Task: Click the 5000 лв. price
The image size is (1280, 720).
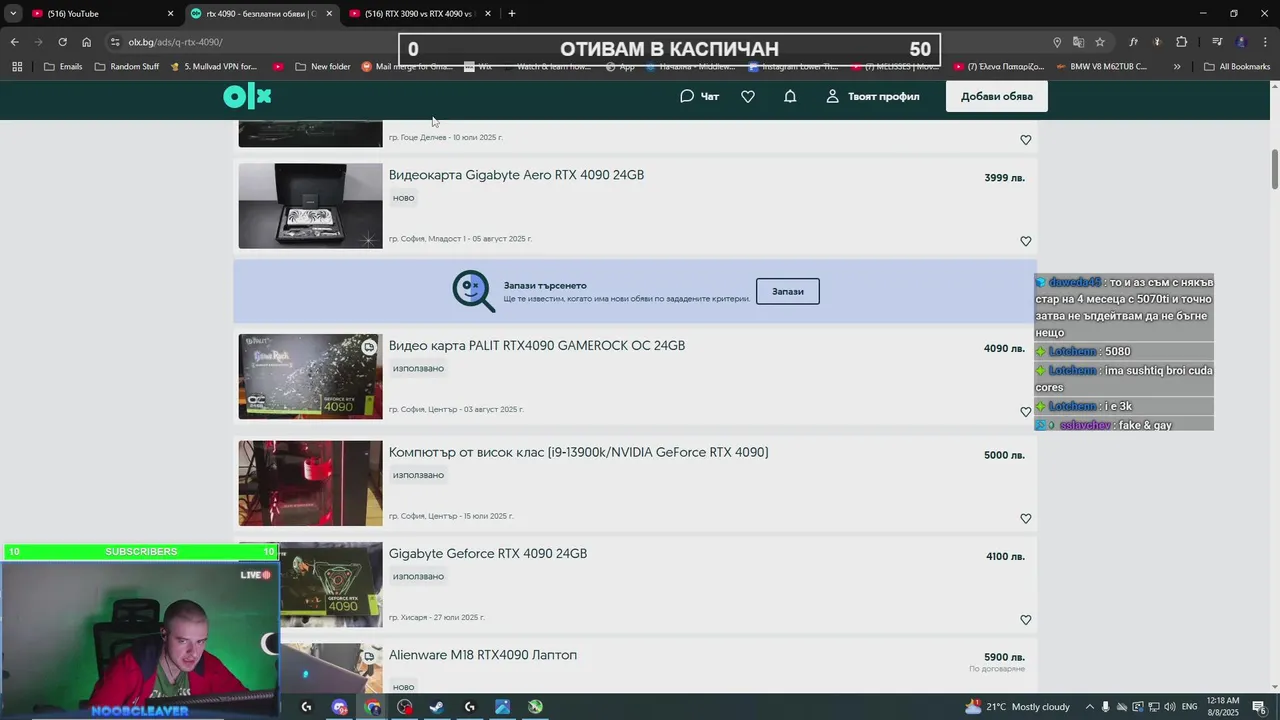Action: coord(1004,455)
